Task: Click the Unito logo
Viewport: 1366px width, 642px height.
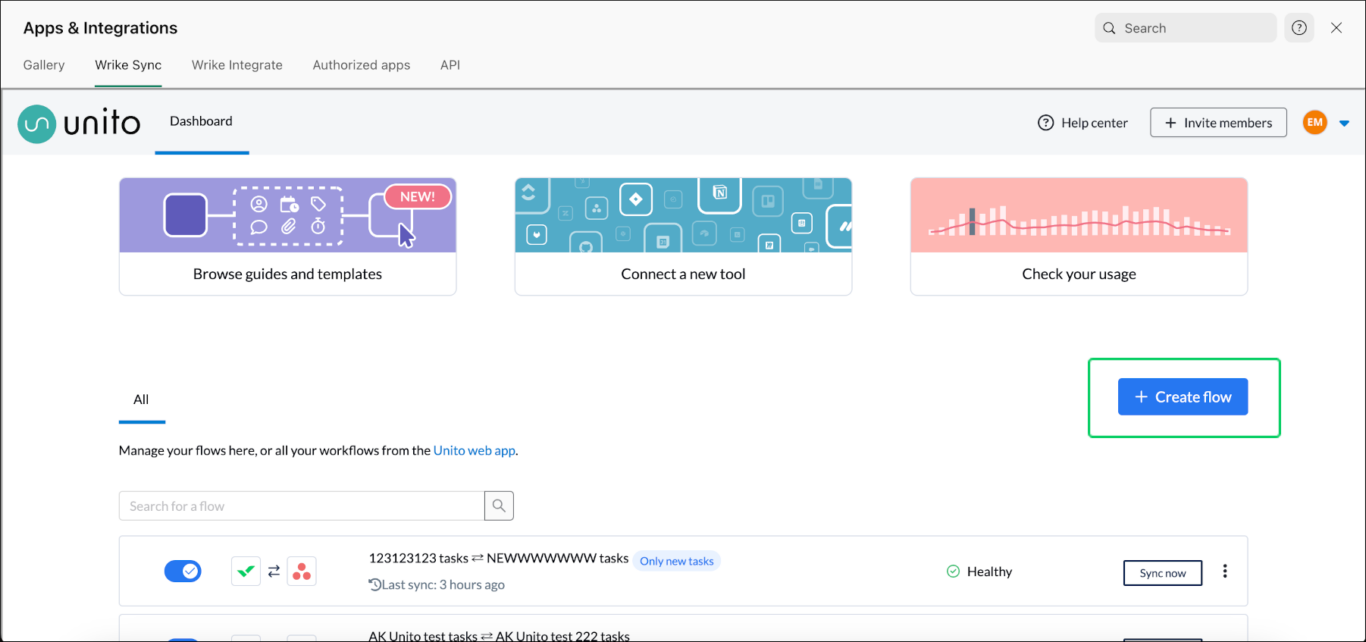Action: coord(78,123)
